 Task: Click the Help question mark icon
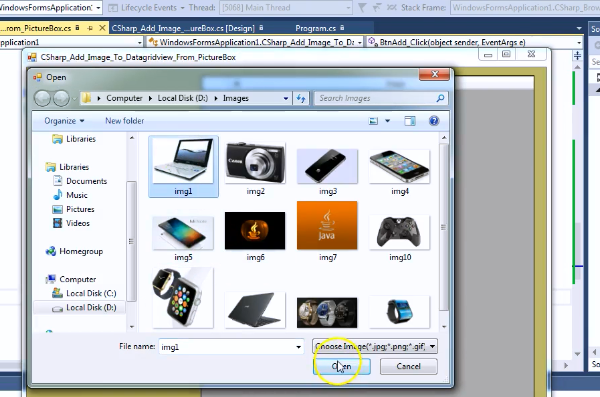click(x=434, y=121)
